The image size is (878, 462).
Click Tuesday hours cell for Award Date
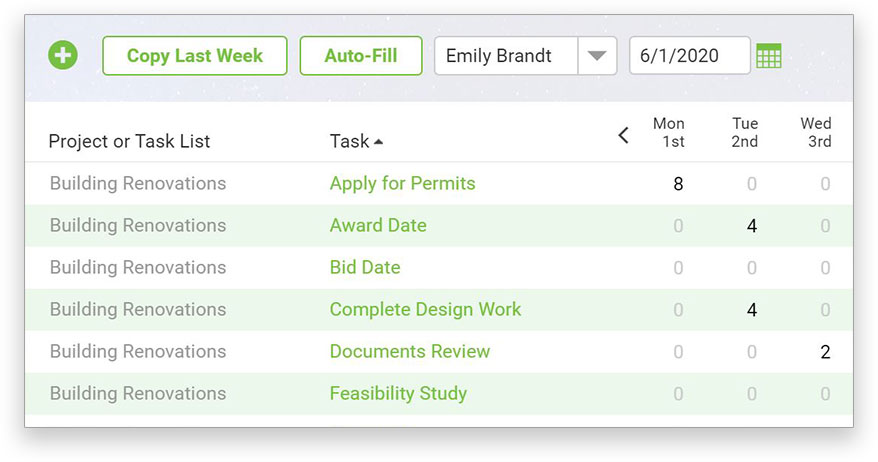[751, 226]
